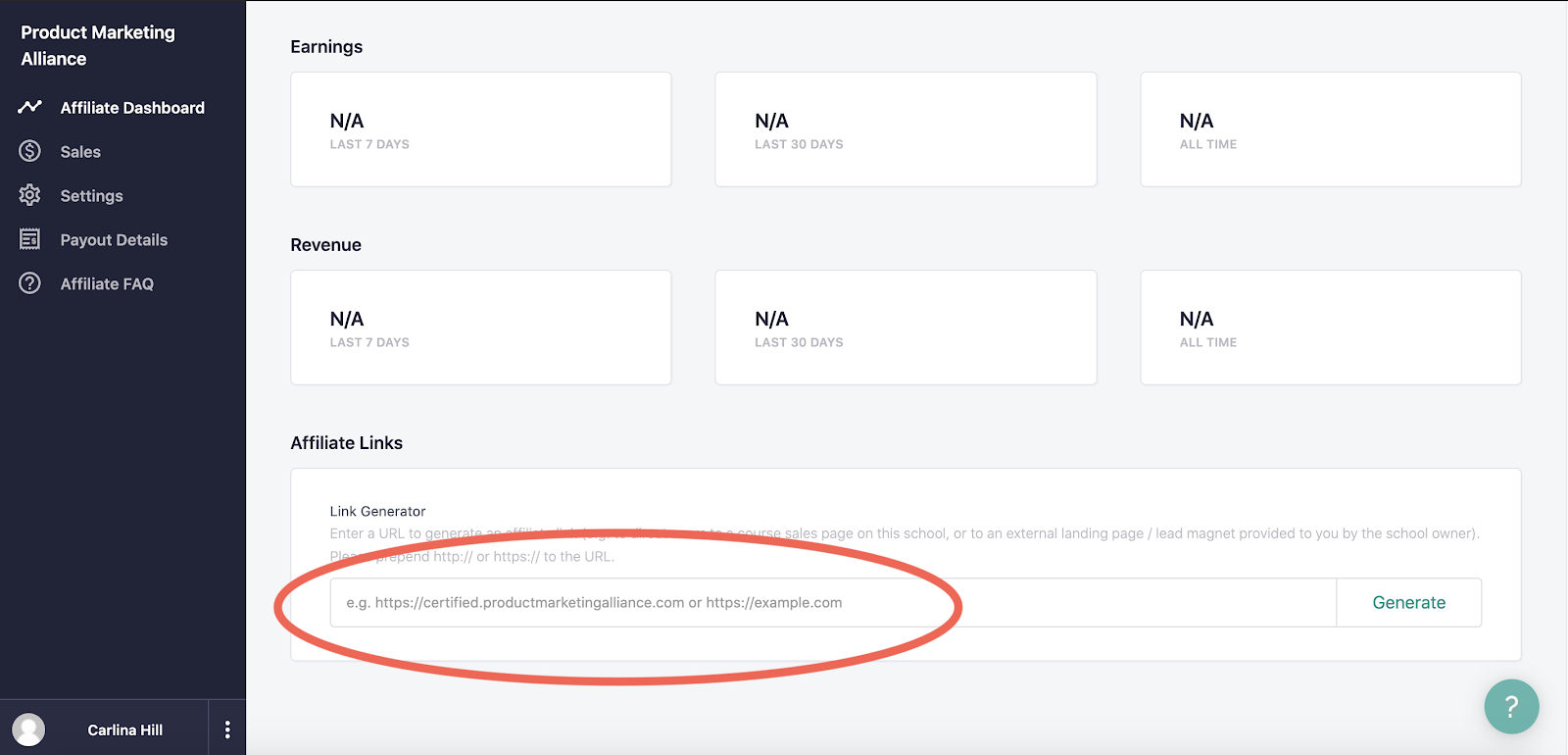The width and height of the screenshot is (1568, 755).
Task: Click the Earnings section heading
Action: pyautogui.click(x=326, y=47)
